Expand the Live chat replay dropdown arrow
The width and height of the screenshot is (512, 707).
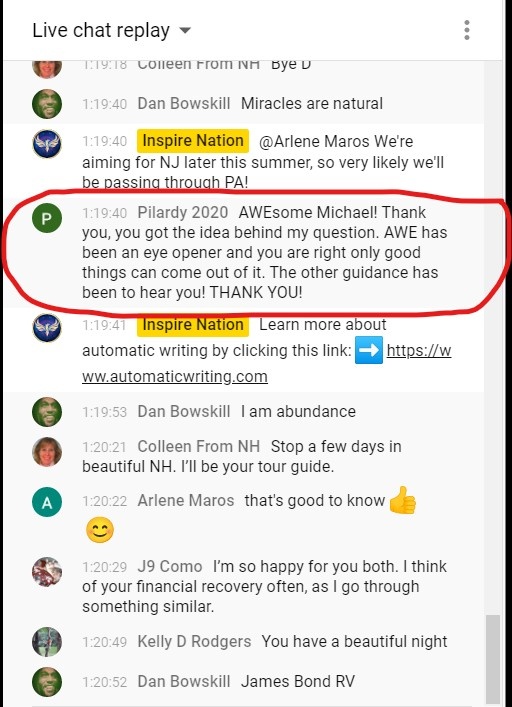(x=185, y=31)
